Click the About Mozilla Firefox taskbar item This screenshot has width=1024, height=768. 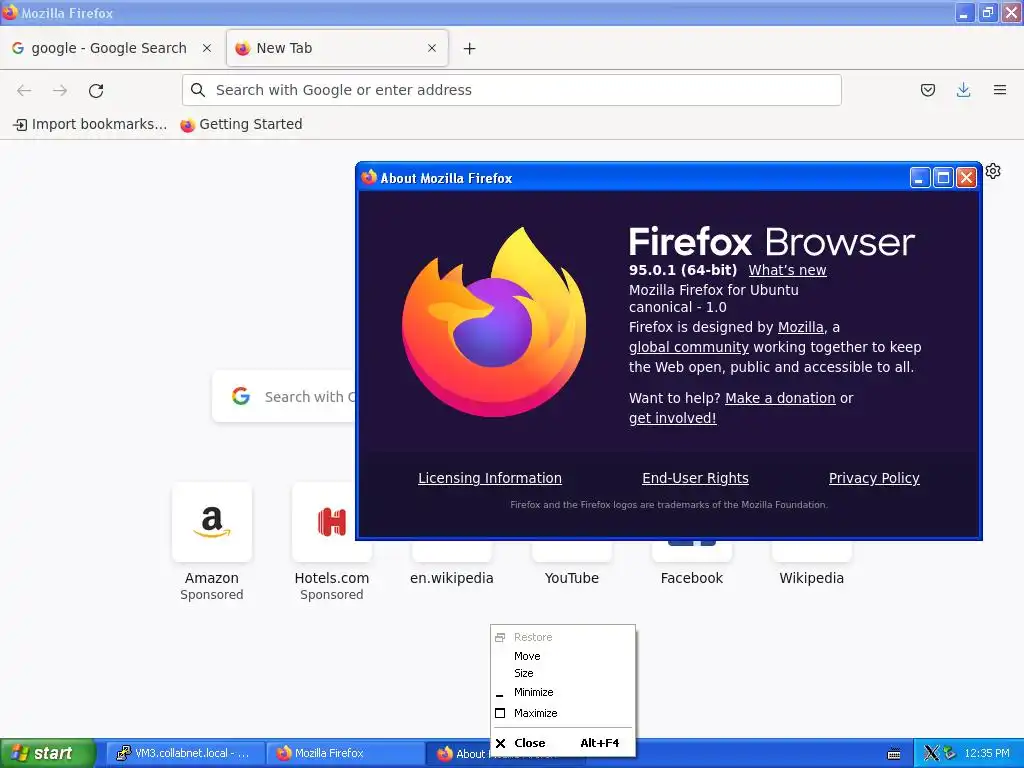460,754
